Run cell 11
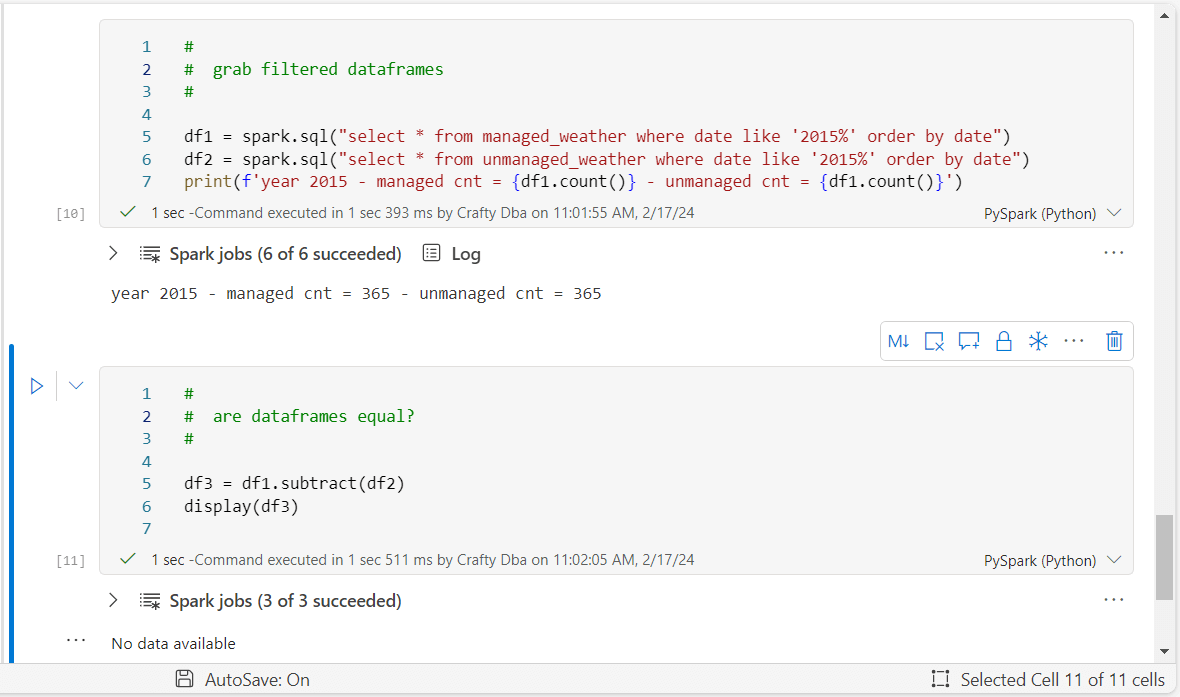This screenshot has height=697, width=1180. tap(37, 386)
